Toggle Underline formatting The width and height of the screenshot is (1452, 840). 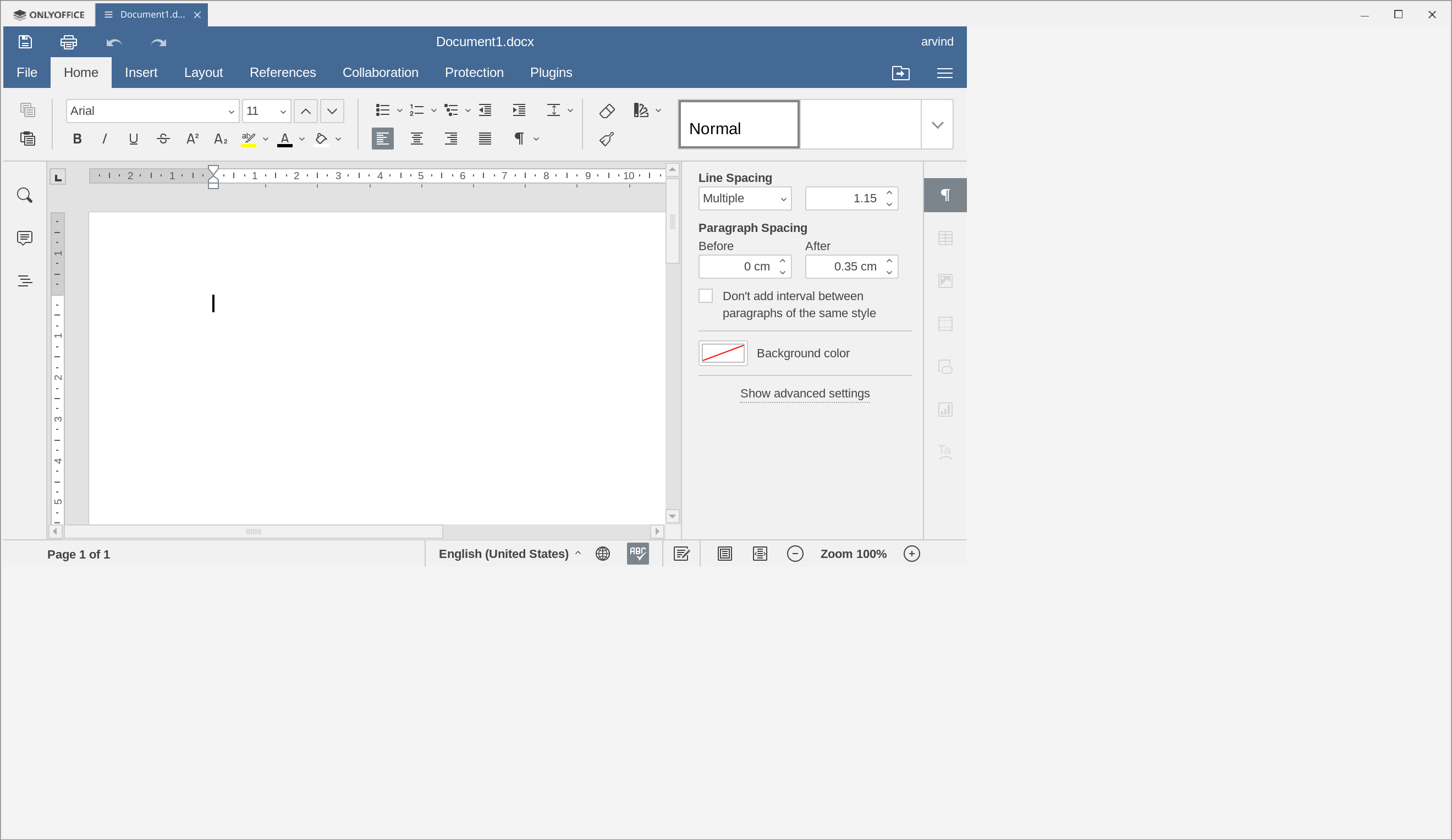[134, 139]
